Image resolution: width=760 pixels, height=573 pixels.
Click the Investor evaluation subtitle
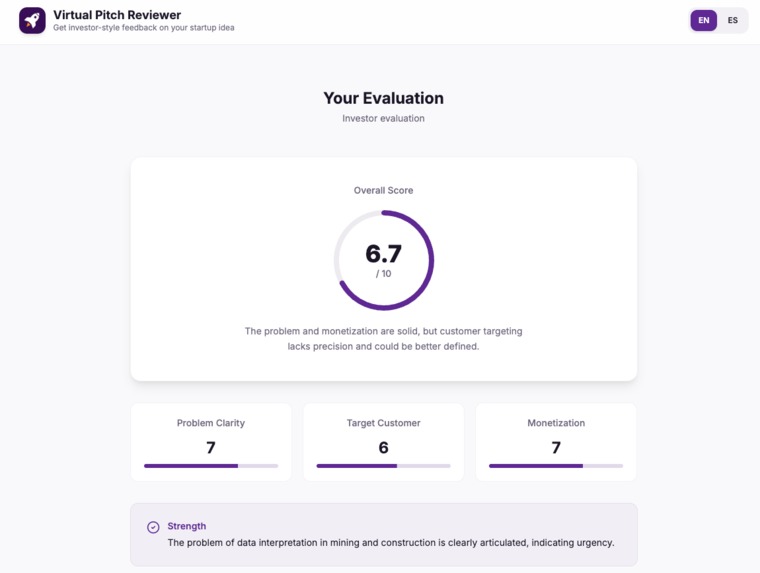pos(383,118)
